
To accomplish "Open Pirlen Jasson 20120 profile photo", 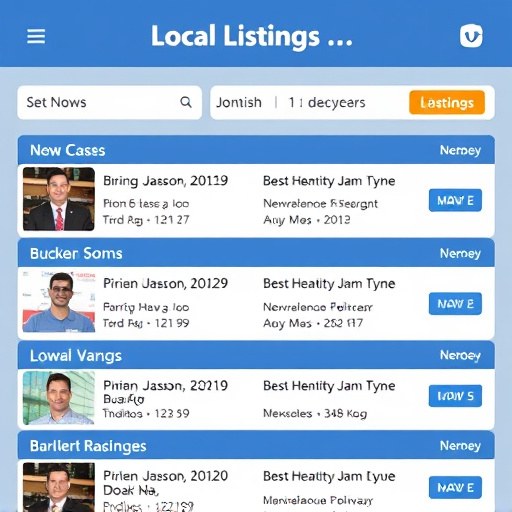I will [59, 487].
